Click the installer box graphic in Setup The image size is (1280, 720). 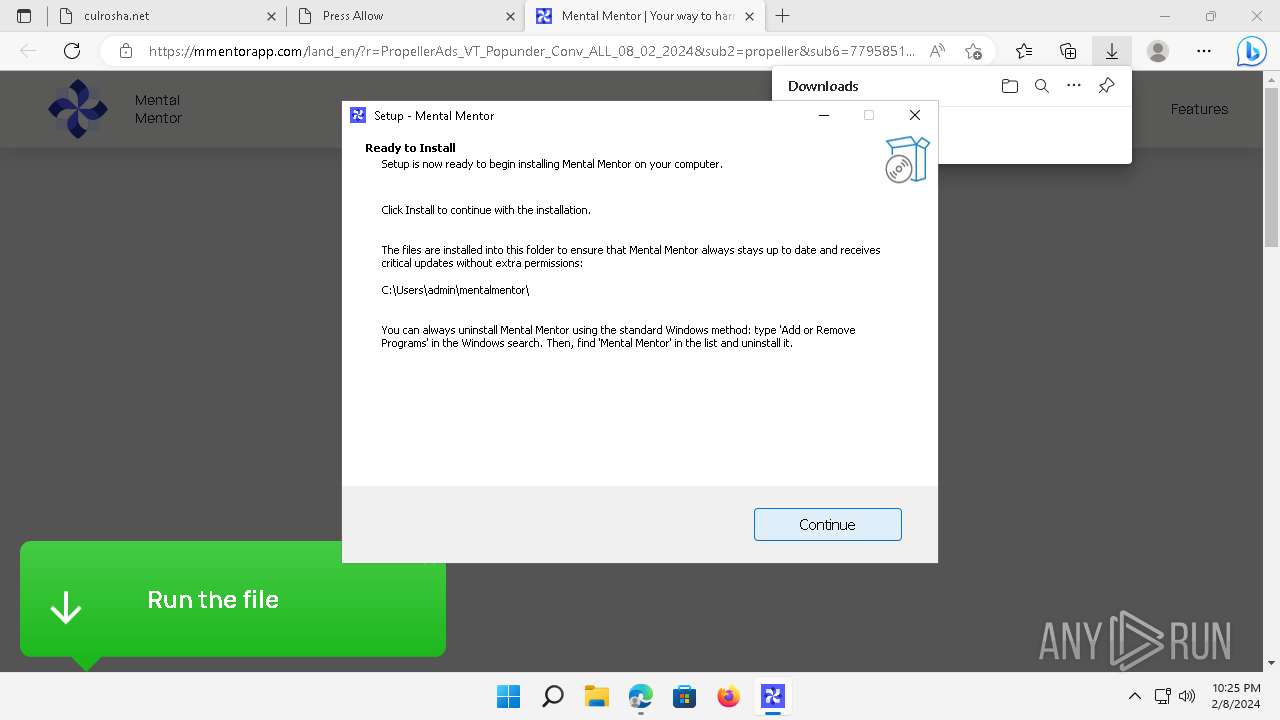click(x=907, y=160)
